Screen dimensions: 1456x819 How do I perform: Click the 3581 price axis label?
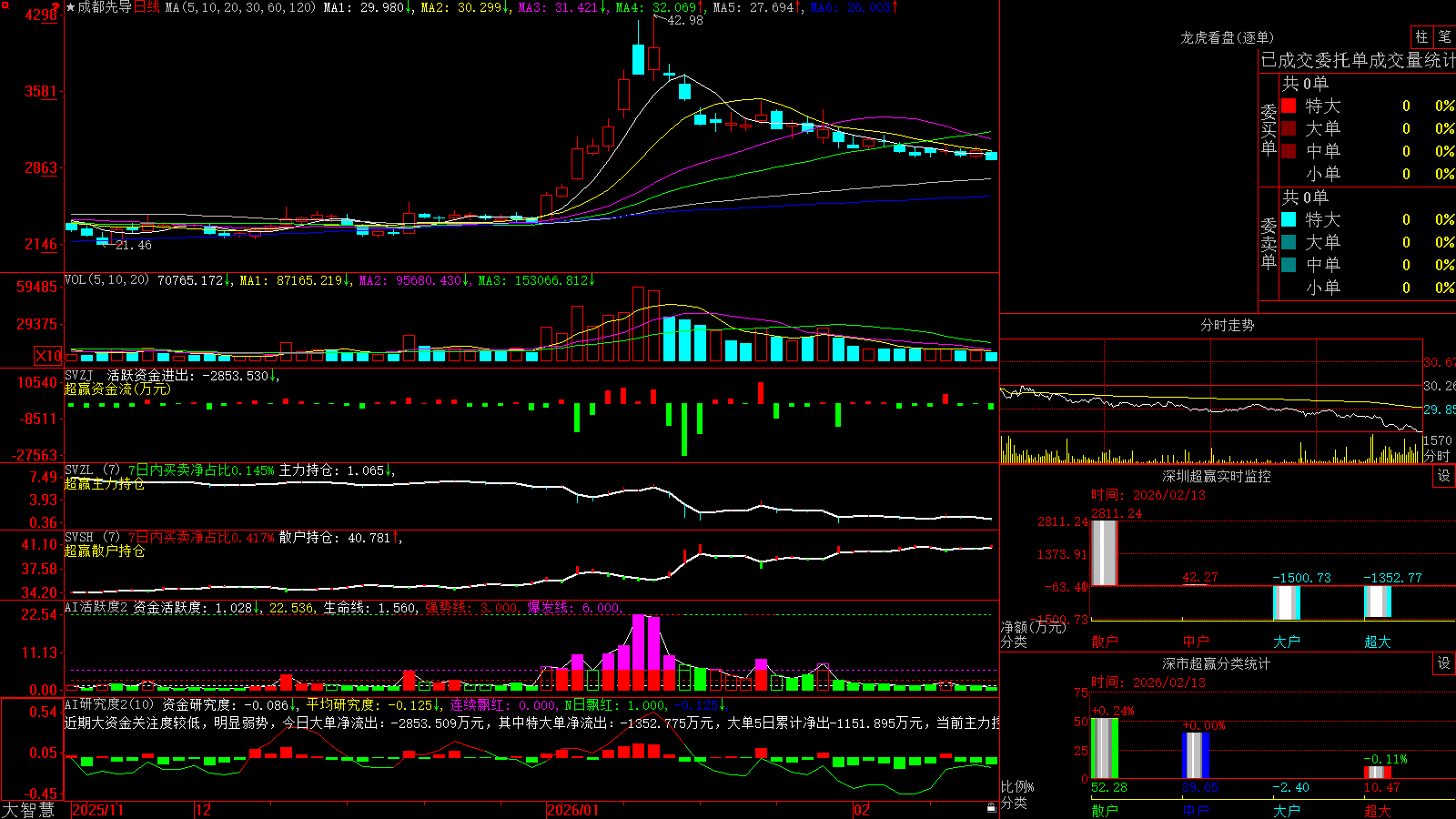coord(42,91)
